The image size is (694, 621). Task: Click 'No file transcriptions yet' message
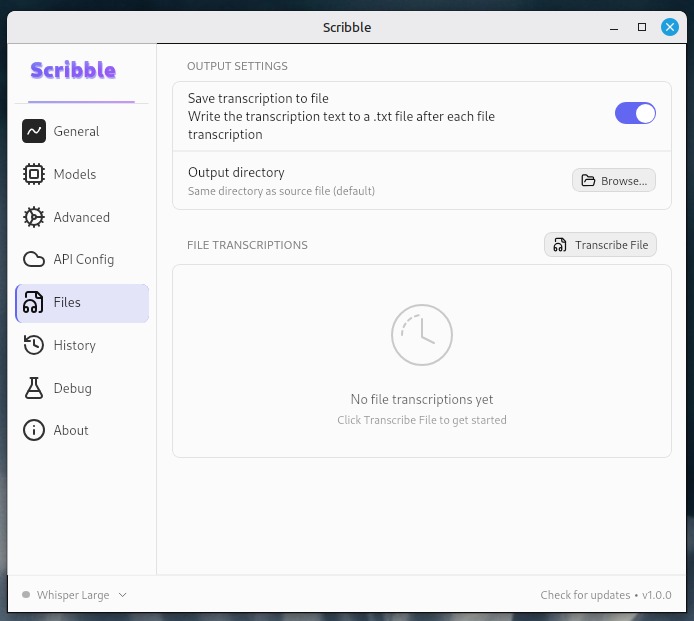422,399
